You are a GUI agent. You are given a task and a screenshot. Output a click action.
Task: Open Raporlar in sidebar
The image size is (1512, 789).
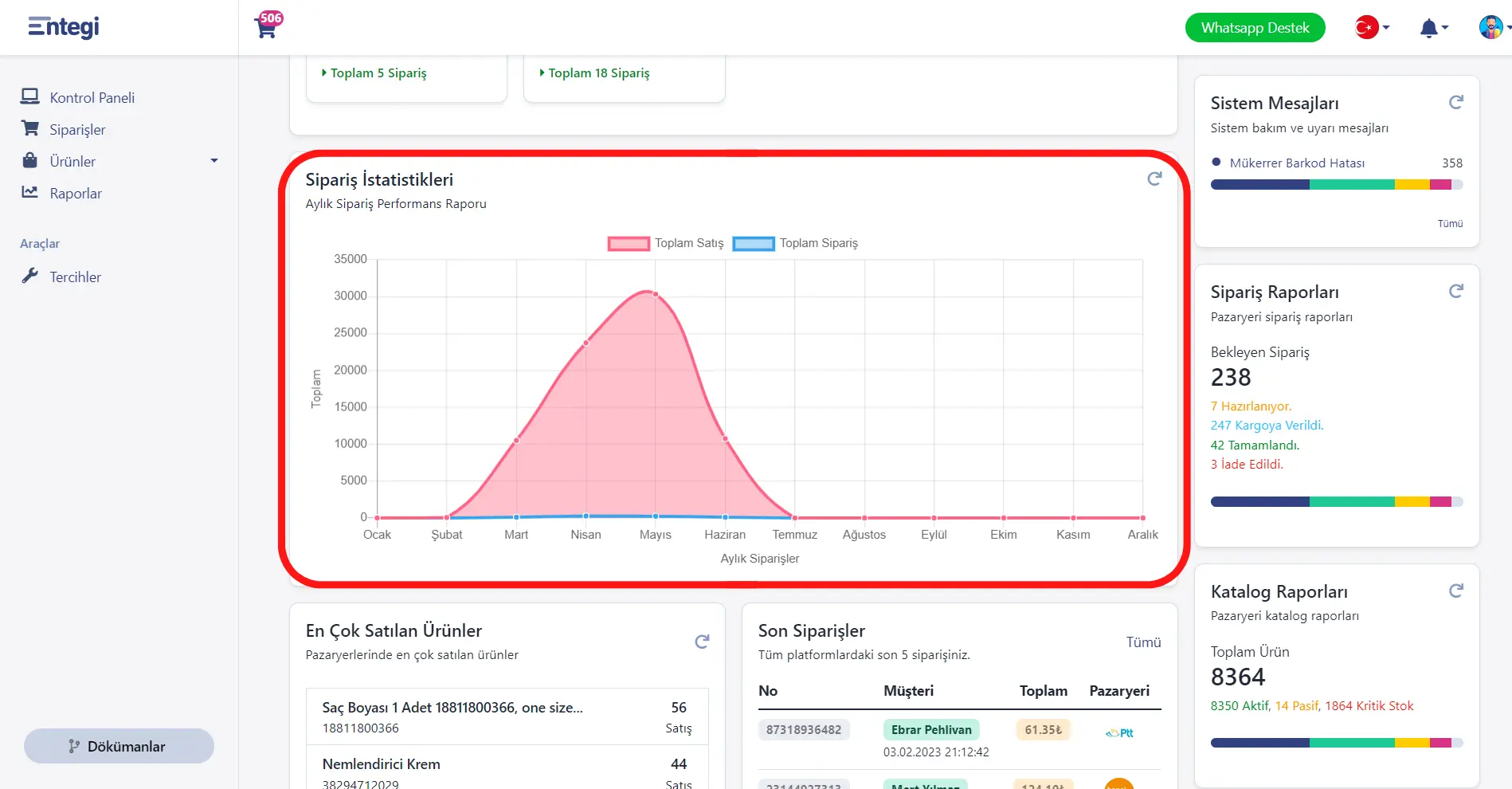(76, 194)
